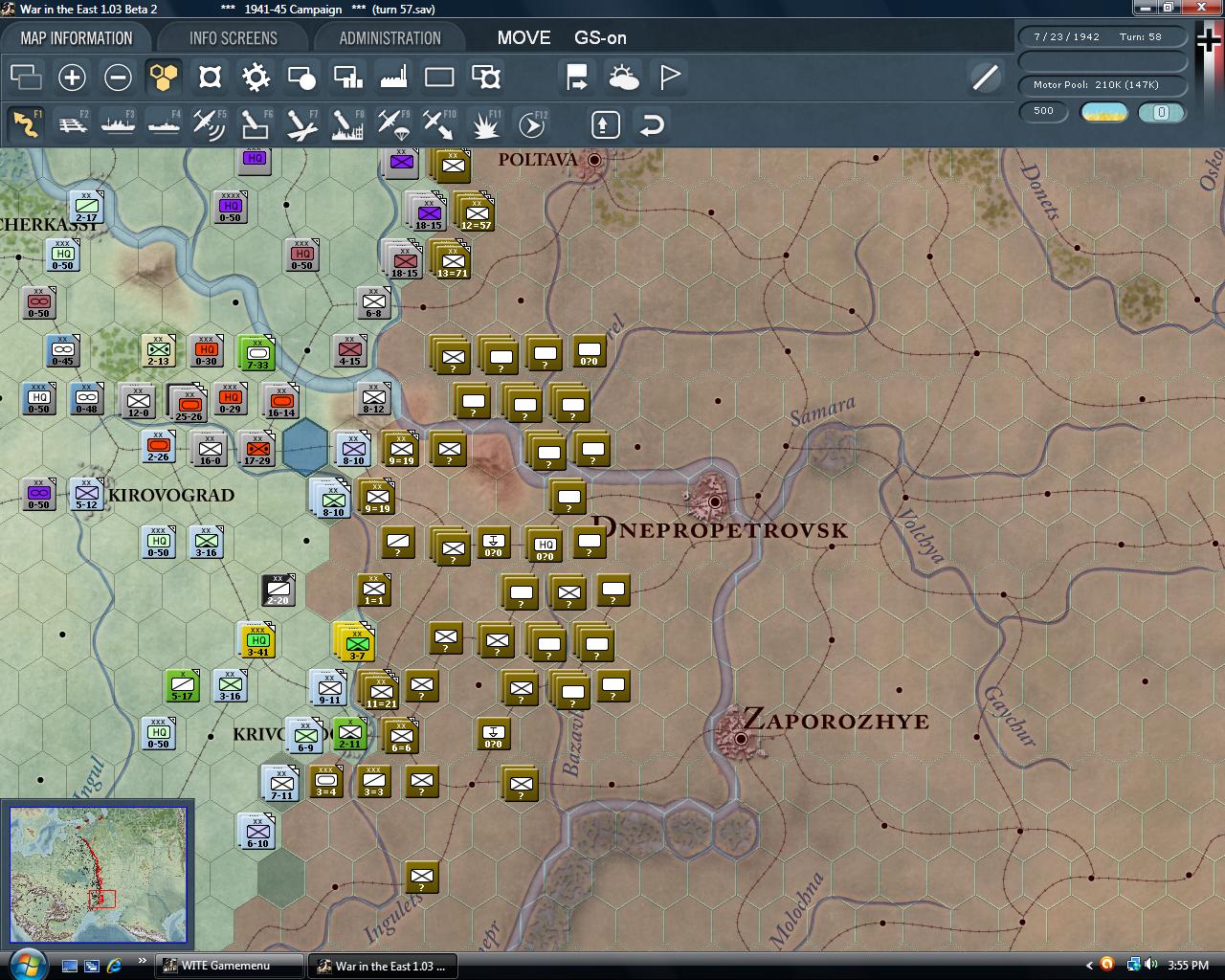Select the F3 ship mode icon

coord(118,124)
